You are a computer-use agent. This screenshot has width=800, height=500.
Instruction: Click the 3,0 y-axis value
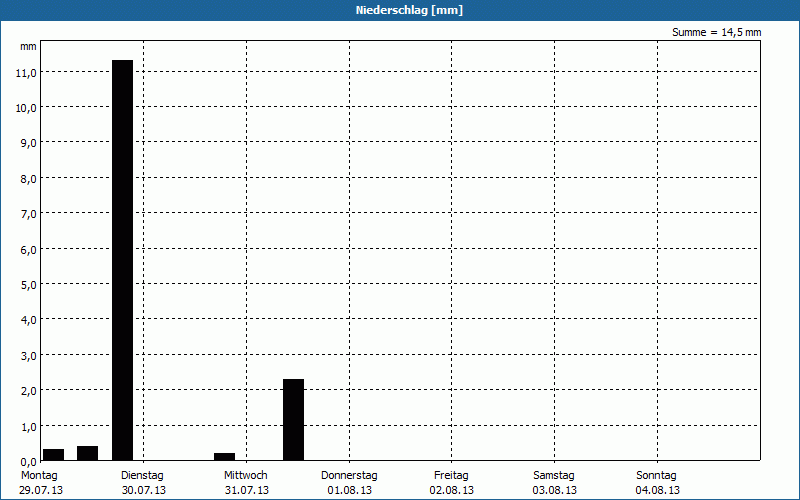click(28, 356)
